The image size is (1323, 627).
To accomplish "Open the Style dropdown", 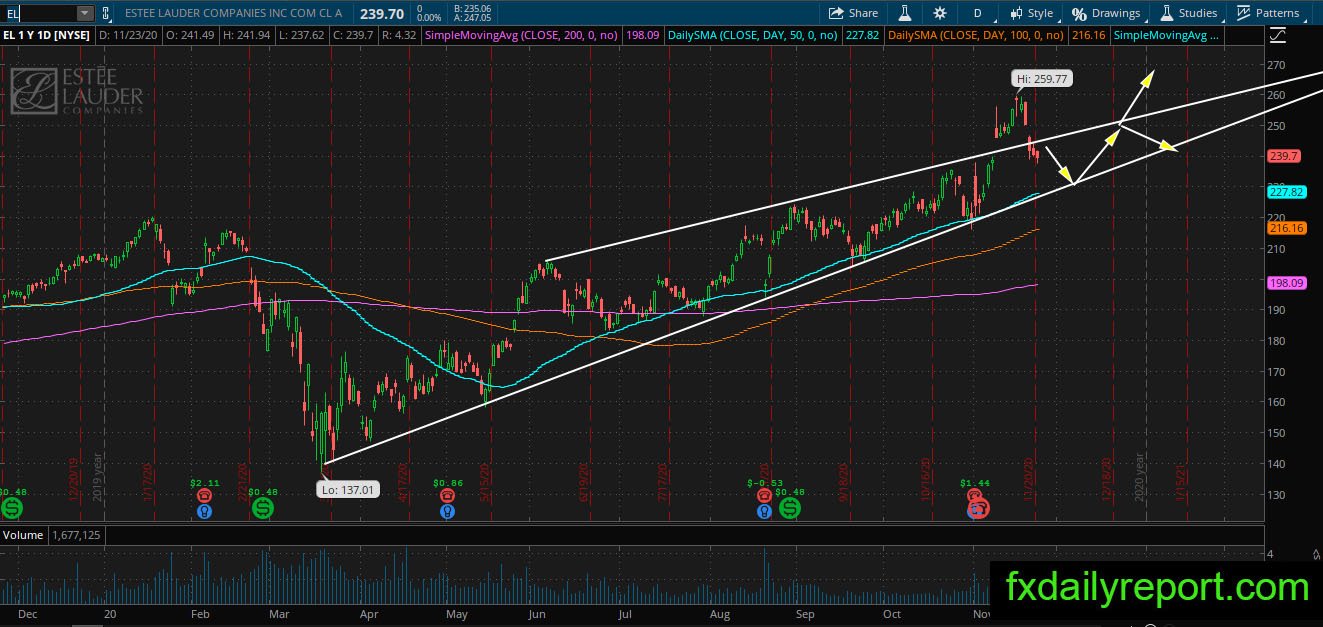I will [x=1030, y=13].
